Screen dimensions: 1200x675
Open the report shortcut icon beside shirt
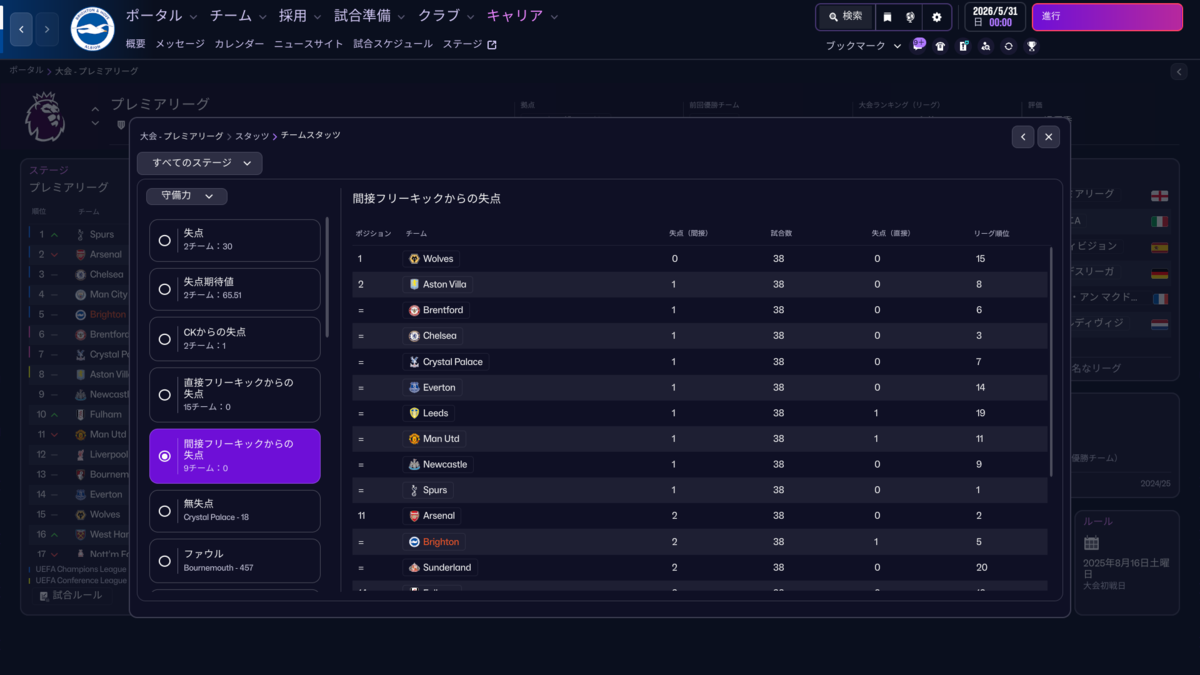[x=963, y=46]
